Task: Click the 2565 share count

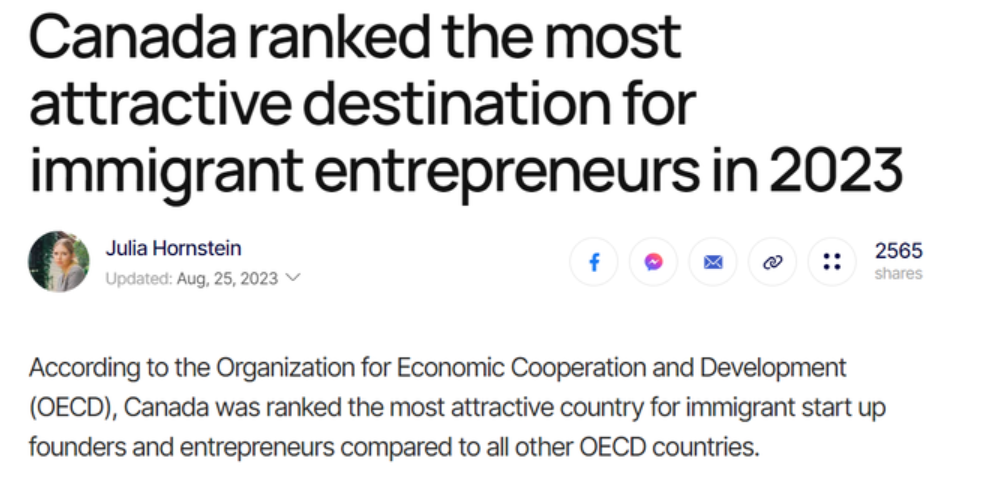Action: pyautogui.click(x=898, y=251)
